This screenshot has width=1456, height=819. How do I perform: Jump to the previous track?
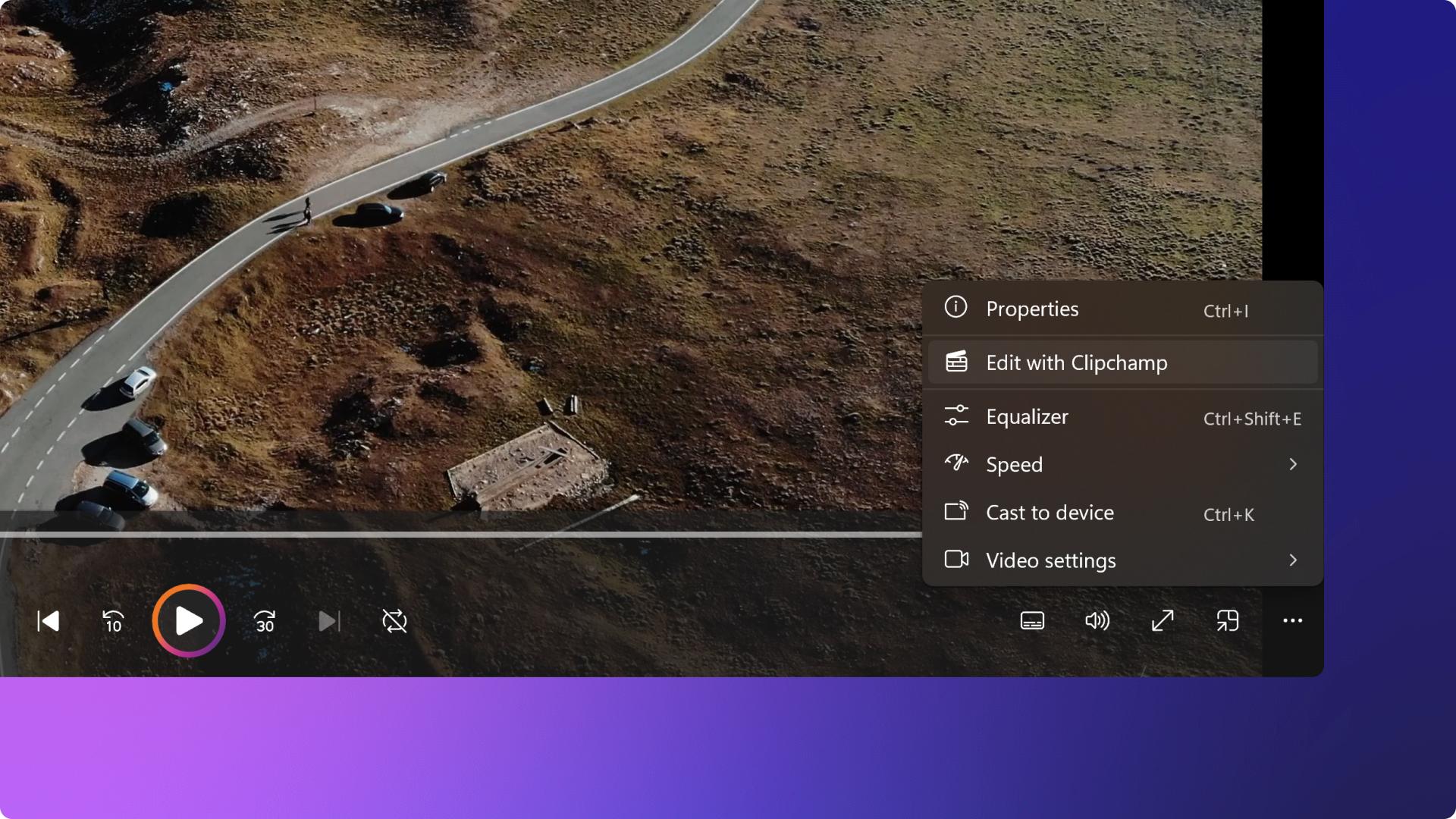point(47,620)
